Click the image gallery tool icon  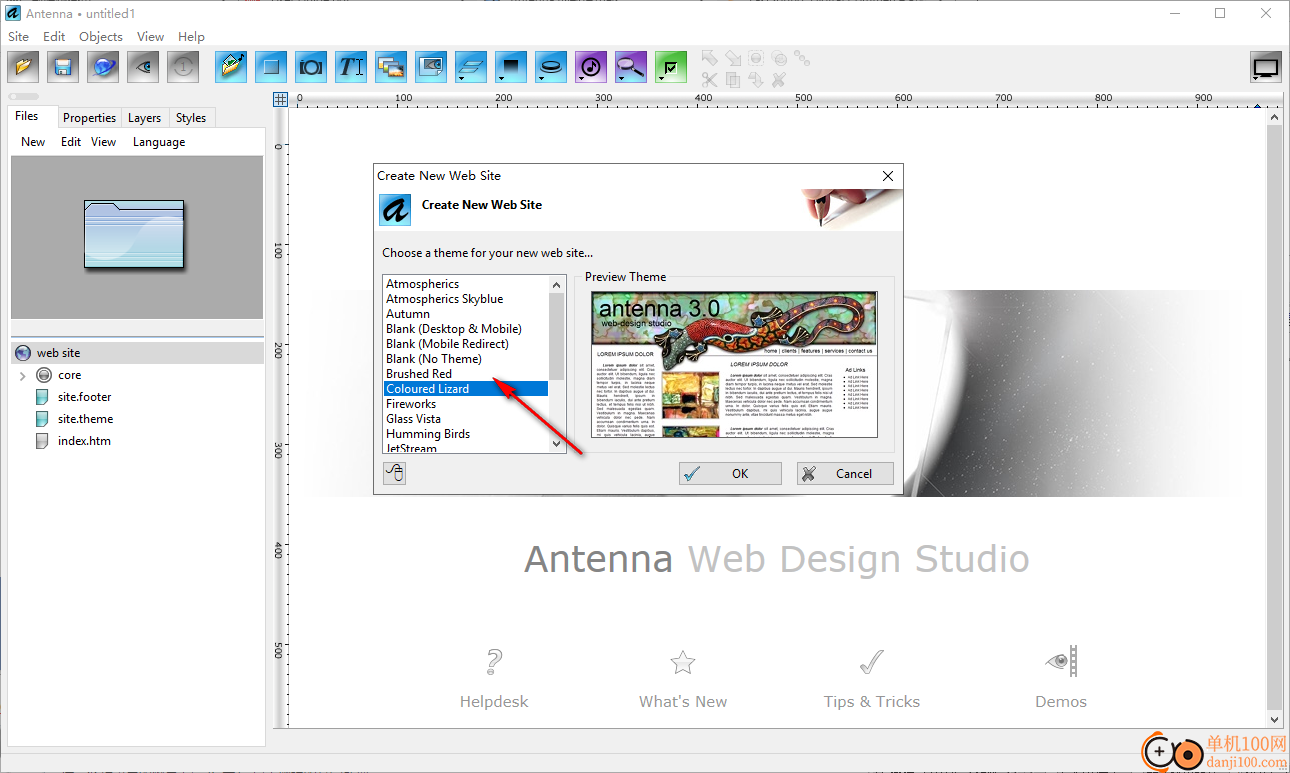pyautogui.click(x=391, y=67)
